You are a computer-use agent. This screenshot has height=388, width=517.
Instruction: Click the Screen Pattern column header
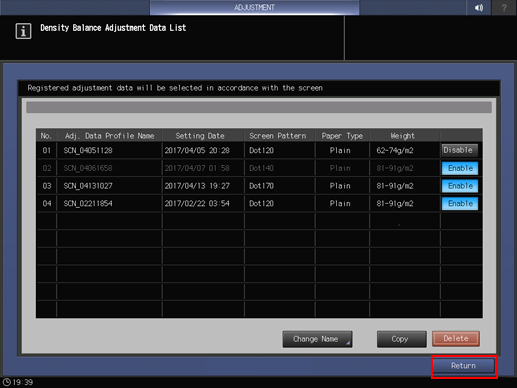278,136
